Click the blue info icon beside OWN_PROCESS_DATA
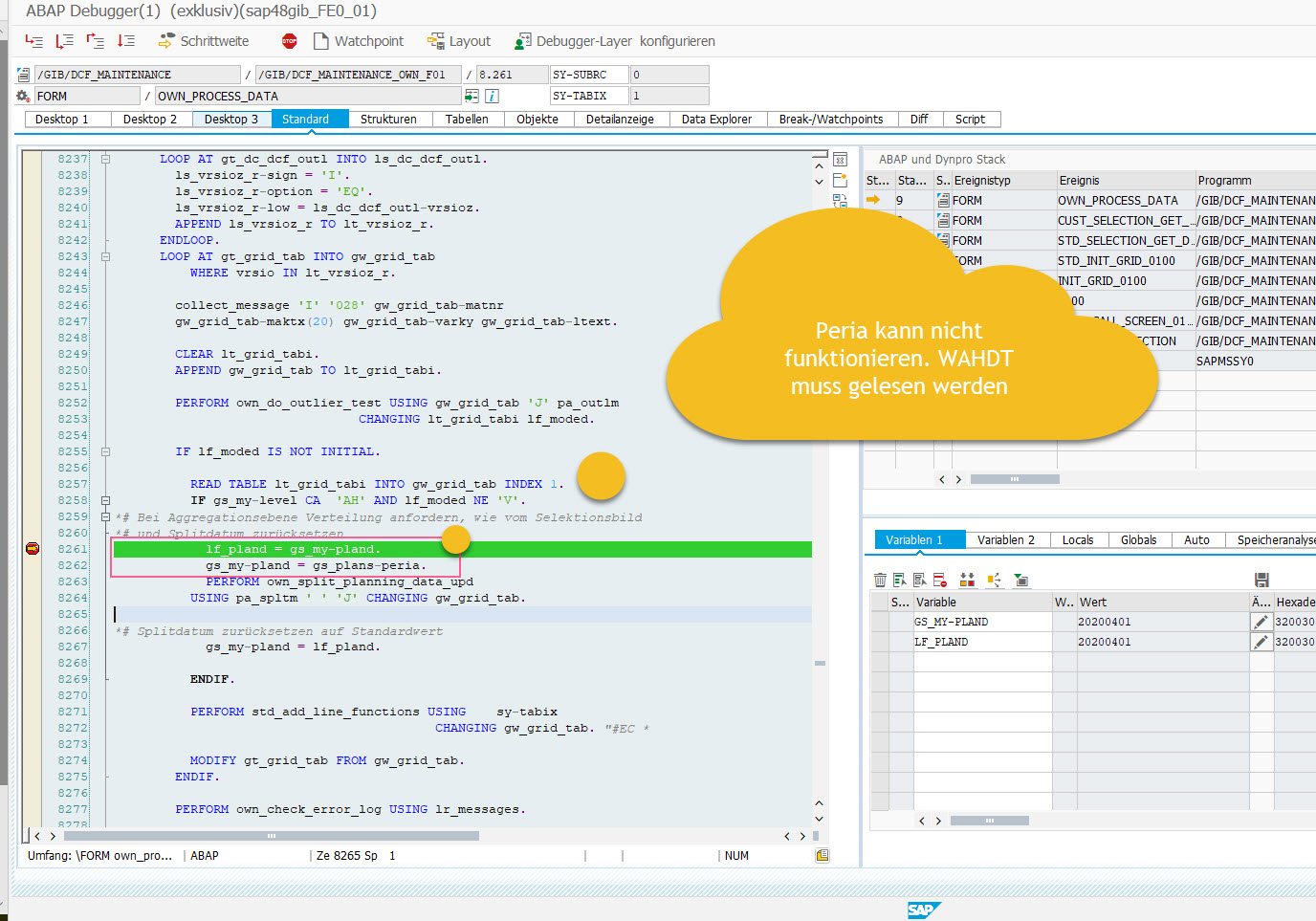The width and height of the screenshot is (1316, 921). click(x=492, y=96)
